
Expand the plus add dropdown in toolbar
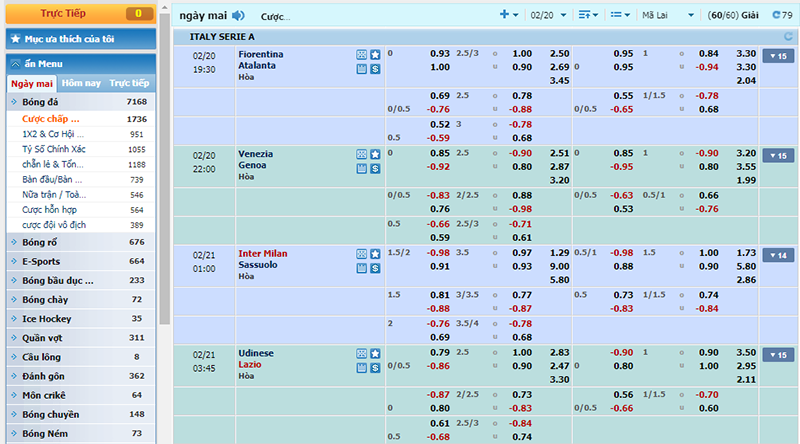click(x=508, y=16)
